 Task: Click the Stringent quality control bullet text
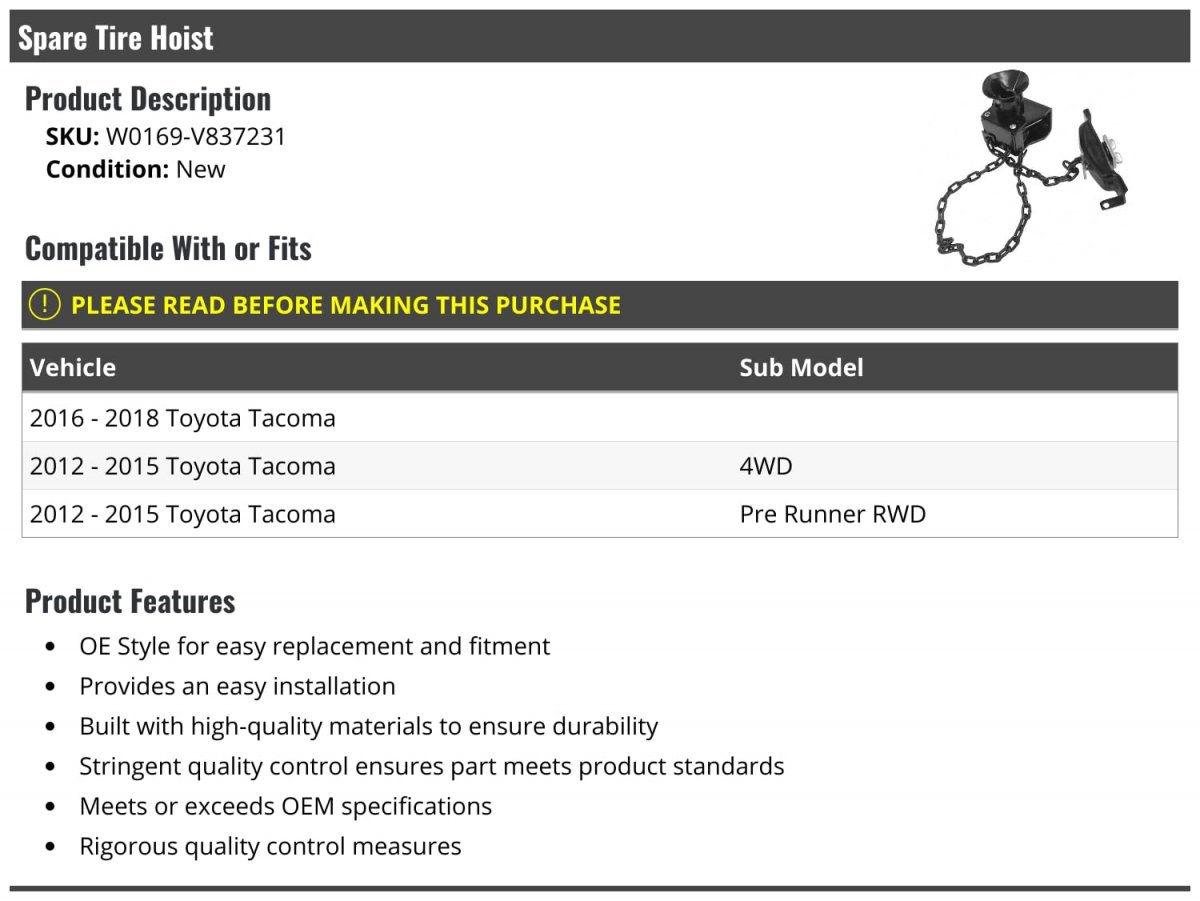click(x=432, y=766)
